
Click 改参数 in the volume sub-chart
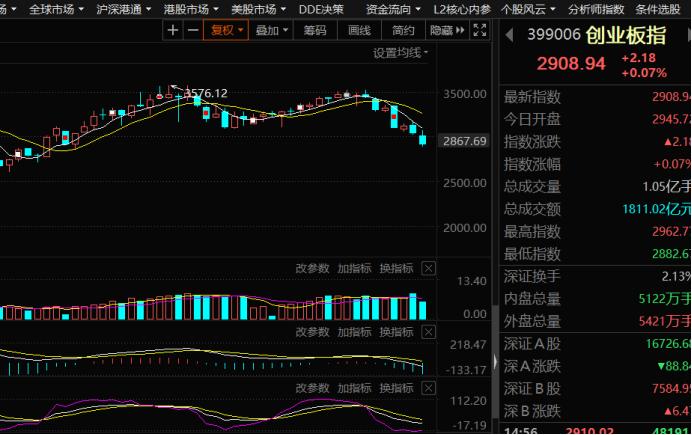(x=312, y=268)
